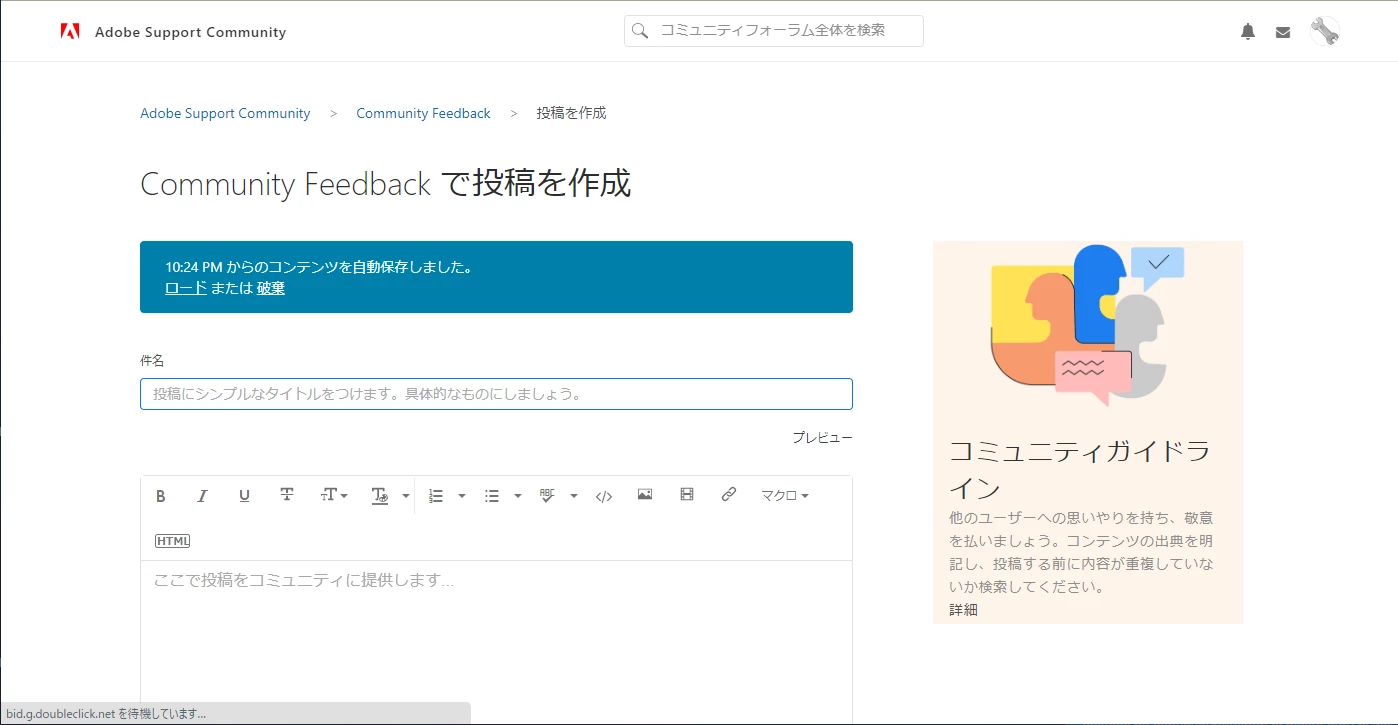Focus the community forum search field
The height and width of the screenshot is (725, 1398).
tap(774, 31)
